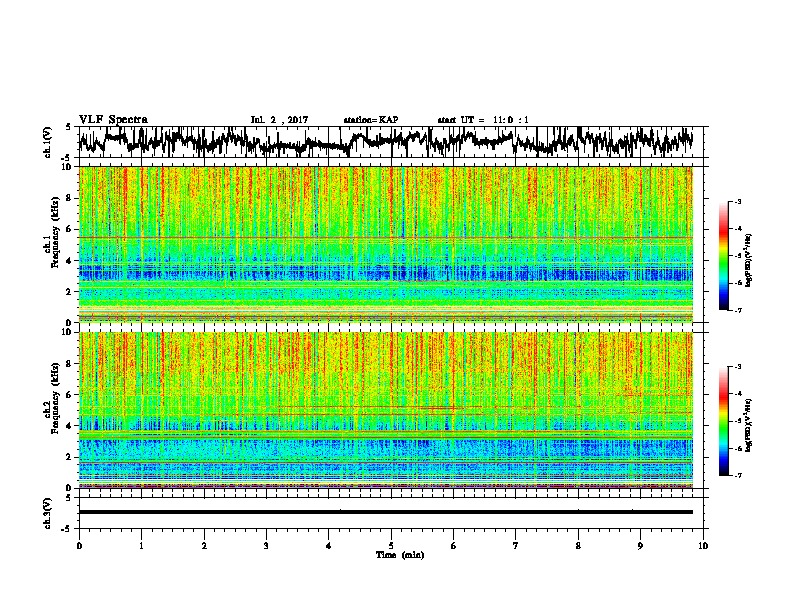Click inside the ch.1 spectrogram panel
This screenshot has width=792, height=612.
pyautogui.click(x=385, y=244)
